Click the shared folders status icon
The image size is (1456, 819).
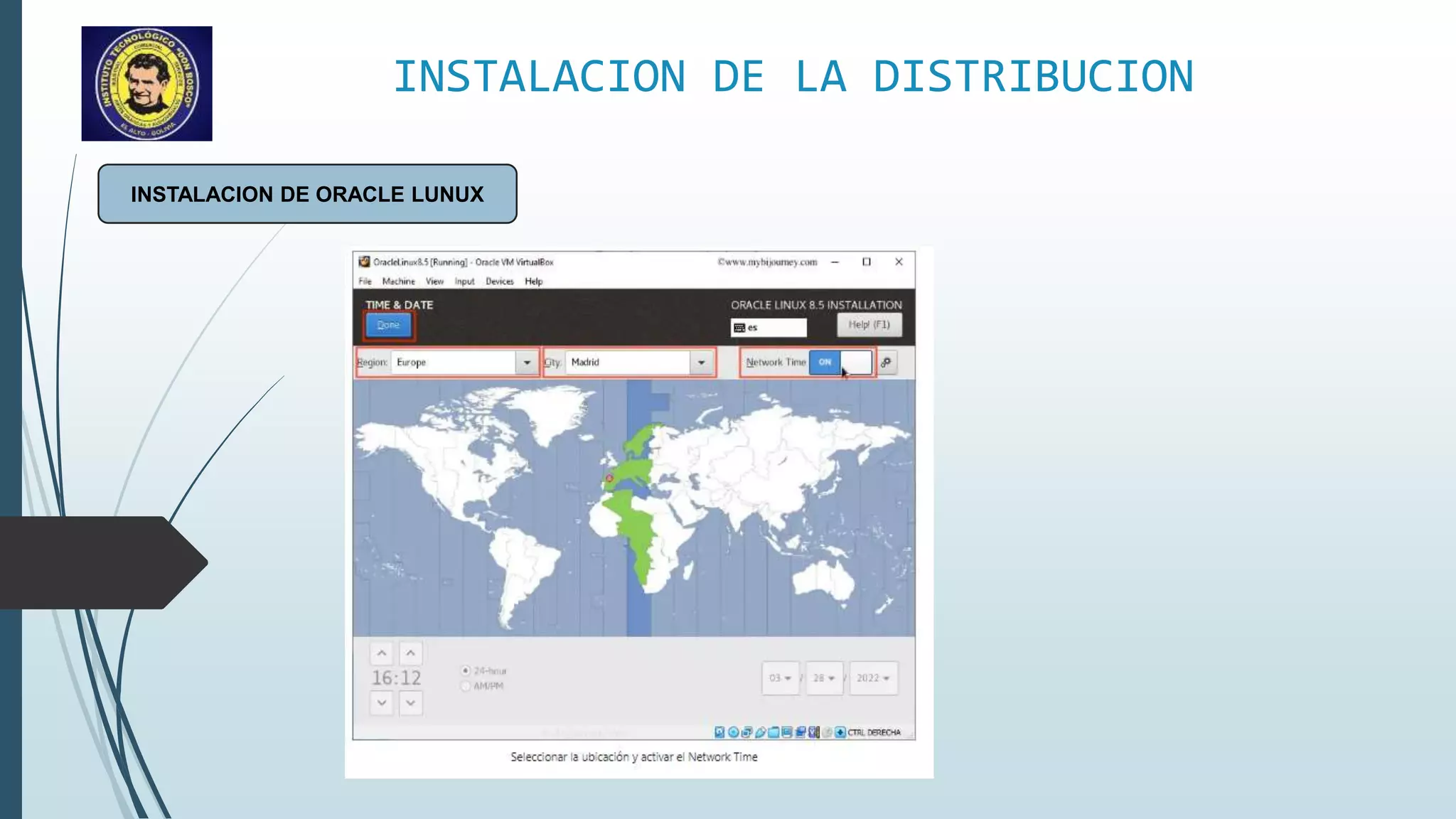point(773,732)
